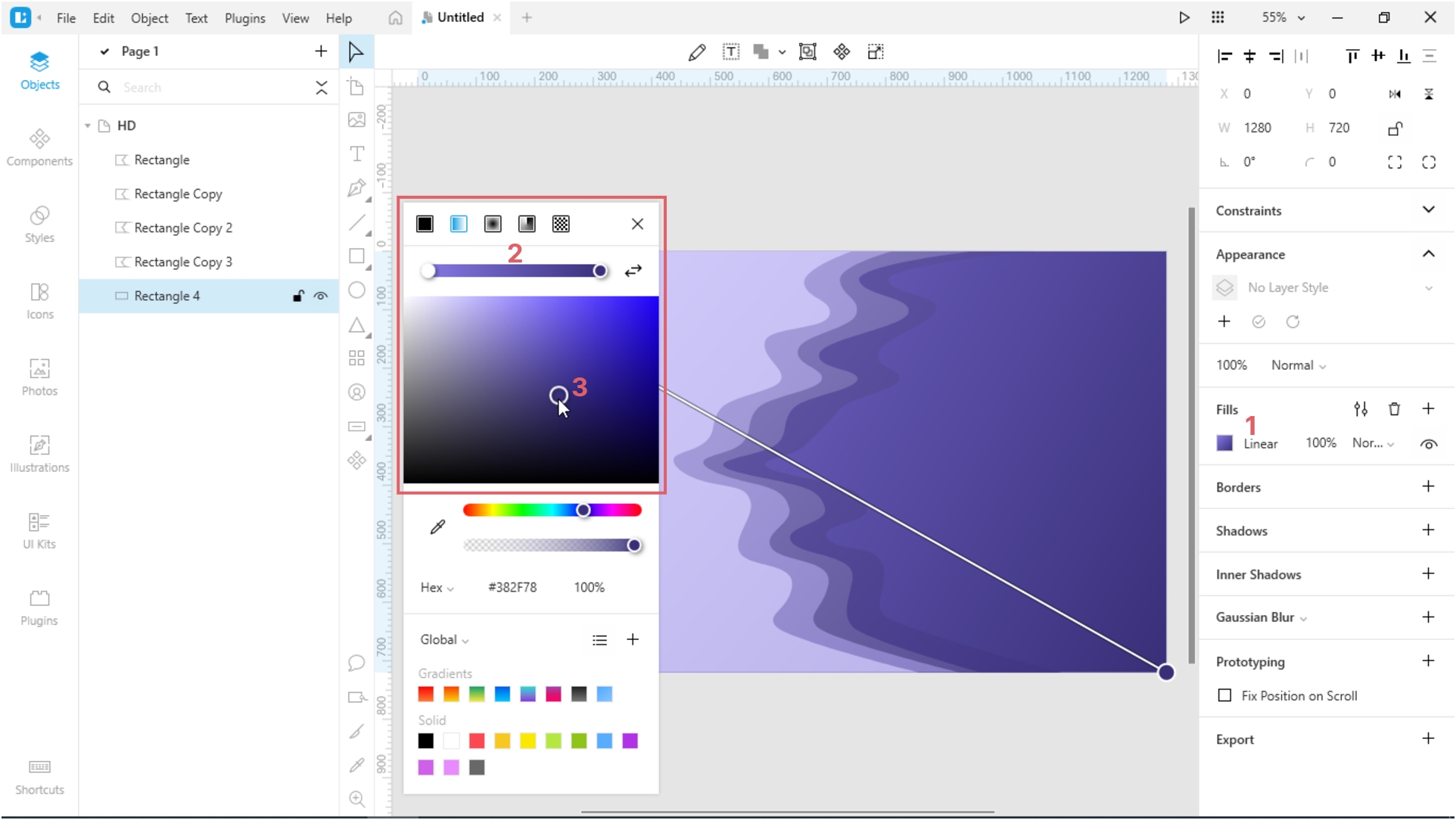Choose the solid color fill type
This screenshot has width=1456, height=820.
tap(425, 224)
